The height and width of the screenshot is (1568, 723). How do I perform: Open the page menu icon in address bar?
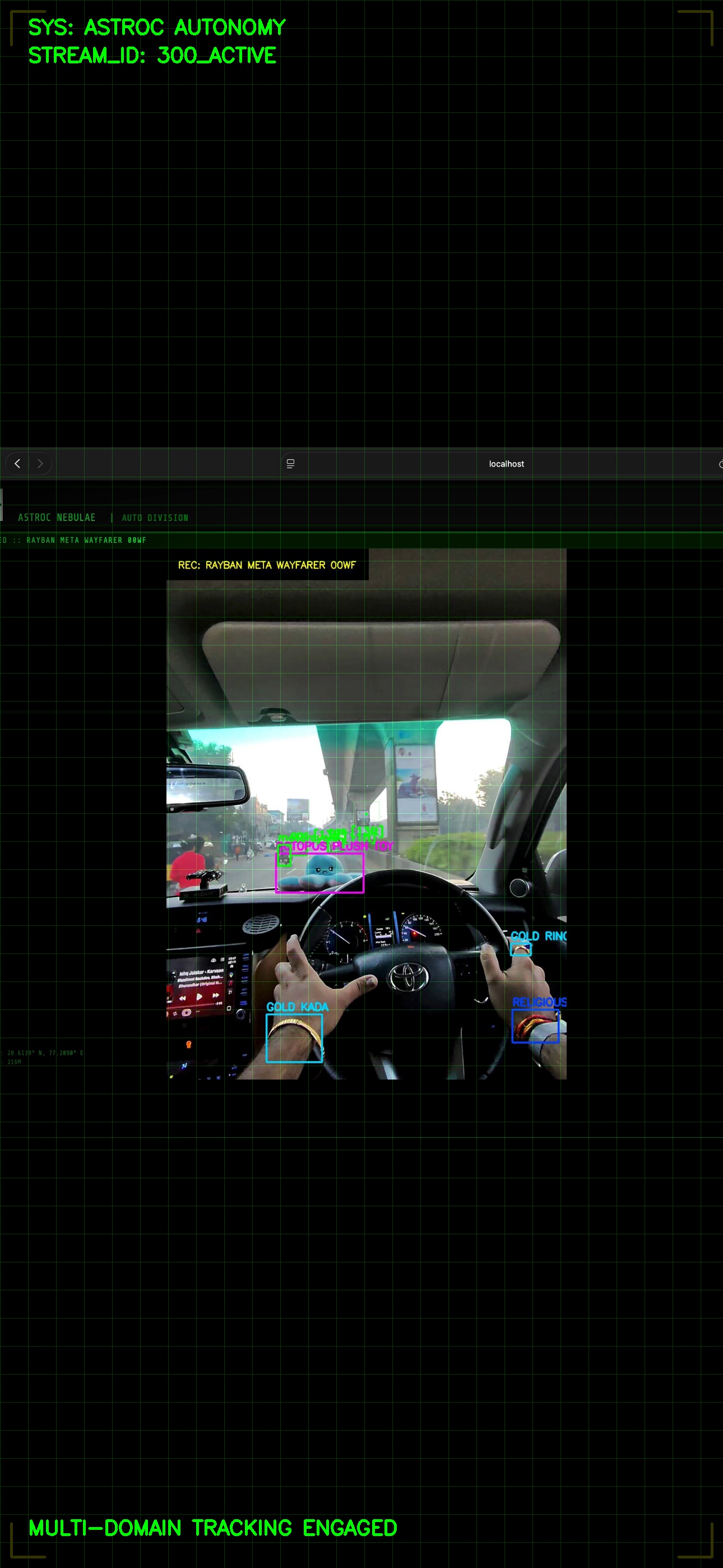(x=290, y=464)
